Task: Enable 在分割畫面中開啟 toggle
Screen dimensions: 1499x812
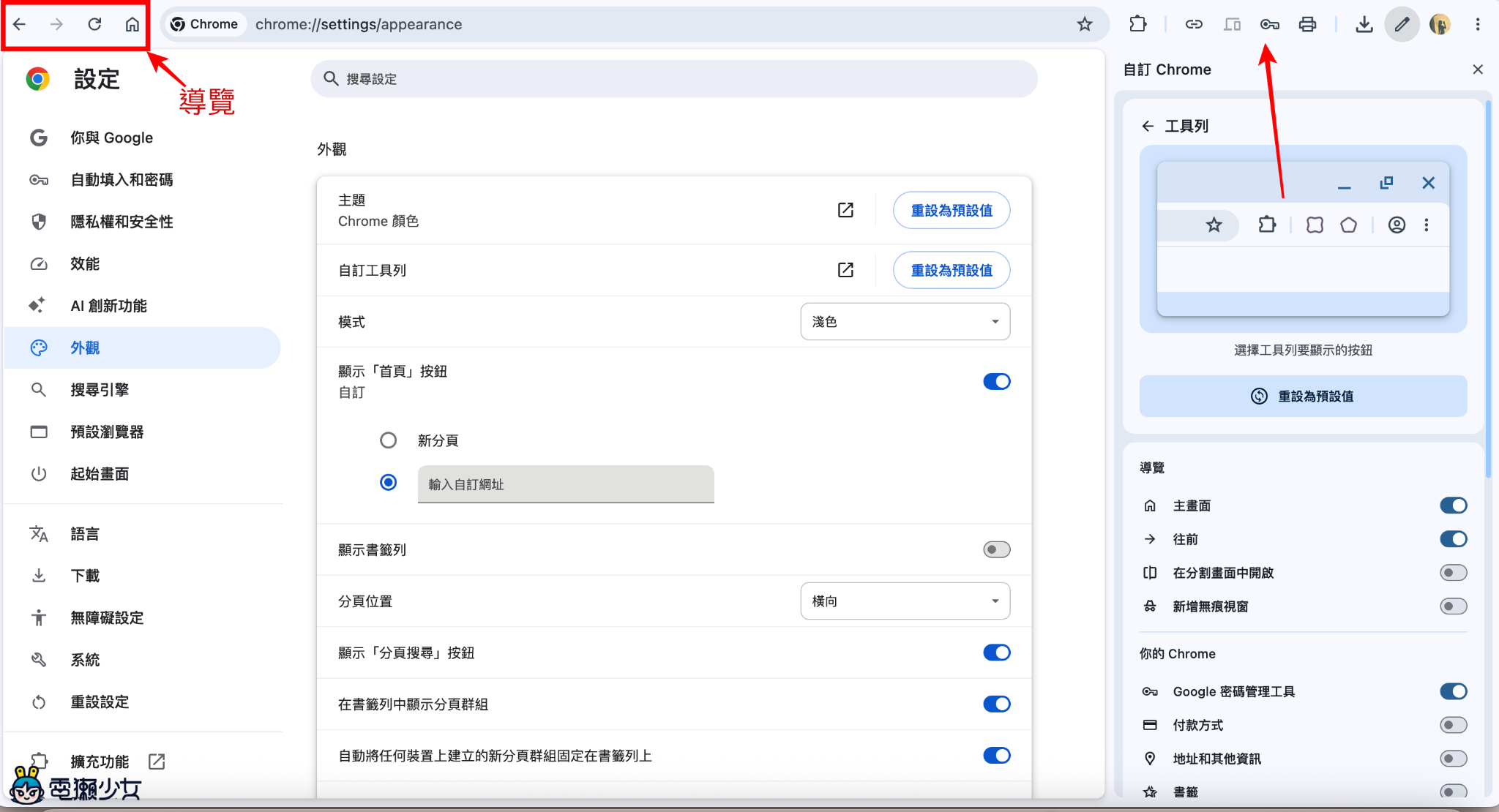Action: pyautogui.click(x=1453, y=573)
